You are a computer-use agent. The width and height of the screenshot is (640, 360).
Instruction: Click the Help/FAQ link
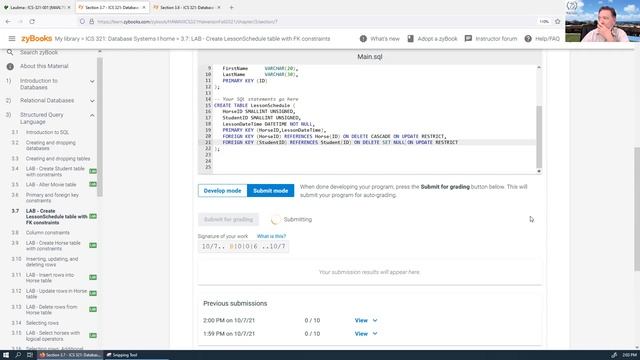547,38
